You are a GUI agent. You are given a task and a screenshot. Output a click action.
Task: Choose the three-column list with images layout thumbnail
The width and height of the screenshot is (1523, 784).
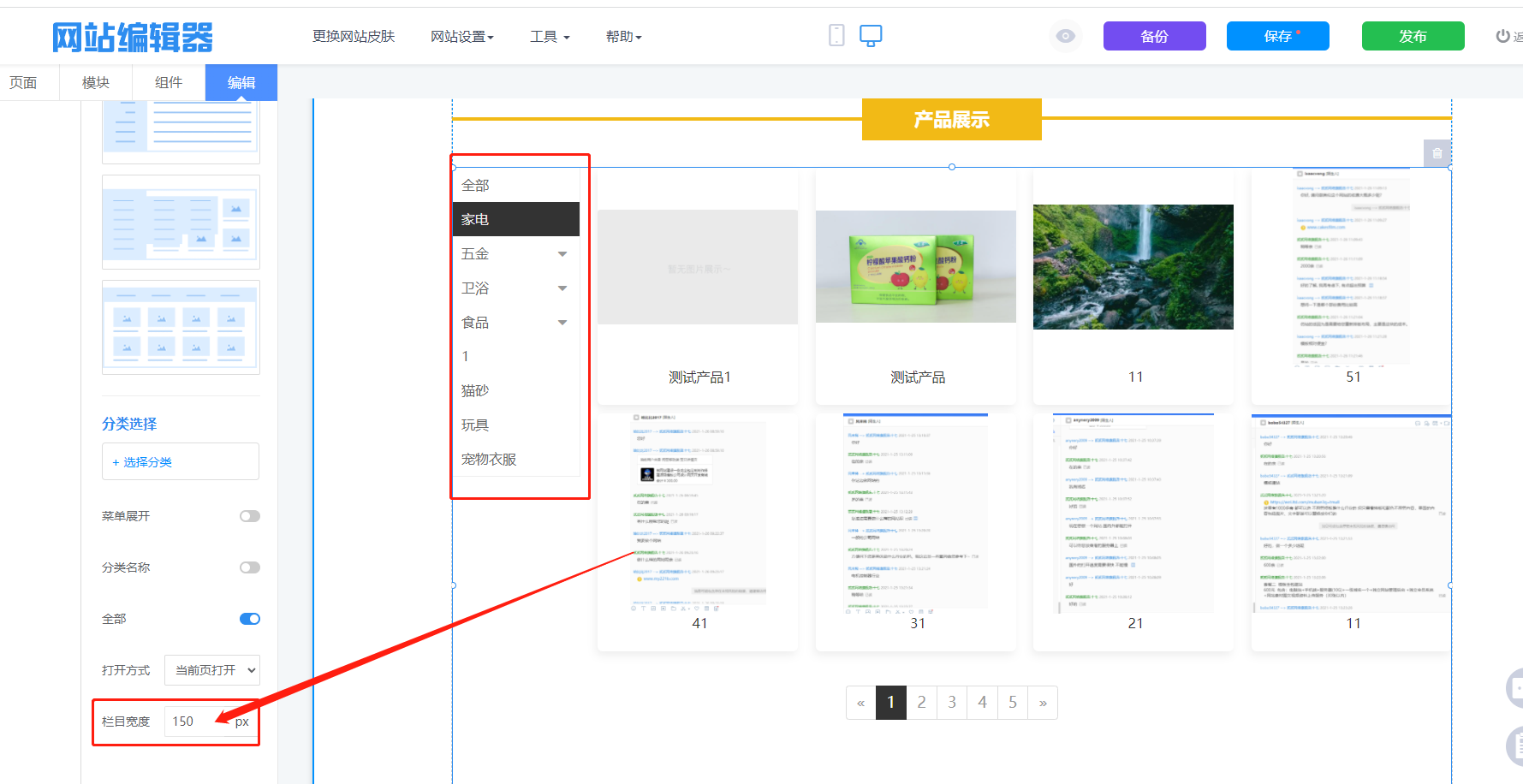[181, 223]
